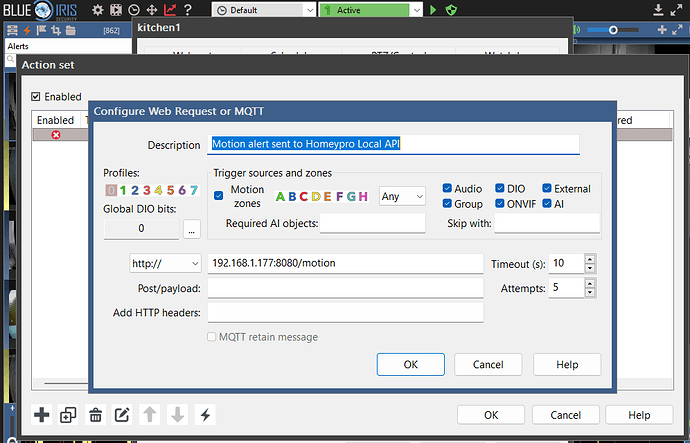Uncheck the AI trigger source
Image resolution: width=690 pixels, height=443 pixels.
pos(547,203)
